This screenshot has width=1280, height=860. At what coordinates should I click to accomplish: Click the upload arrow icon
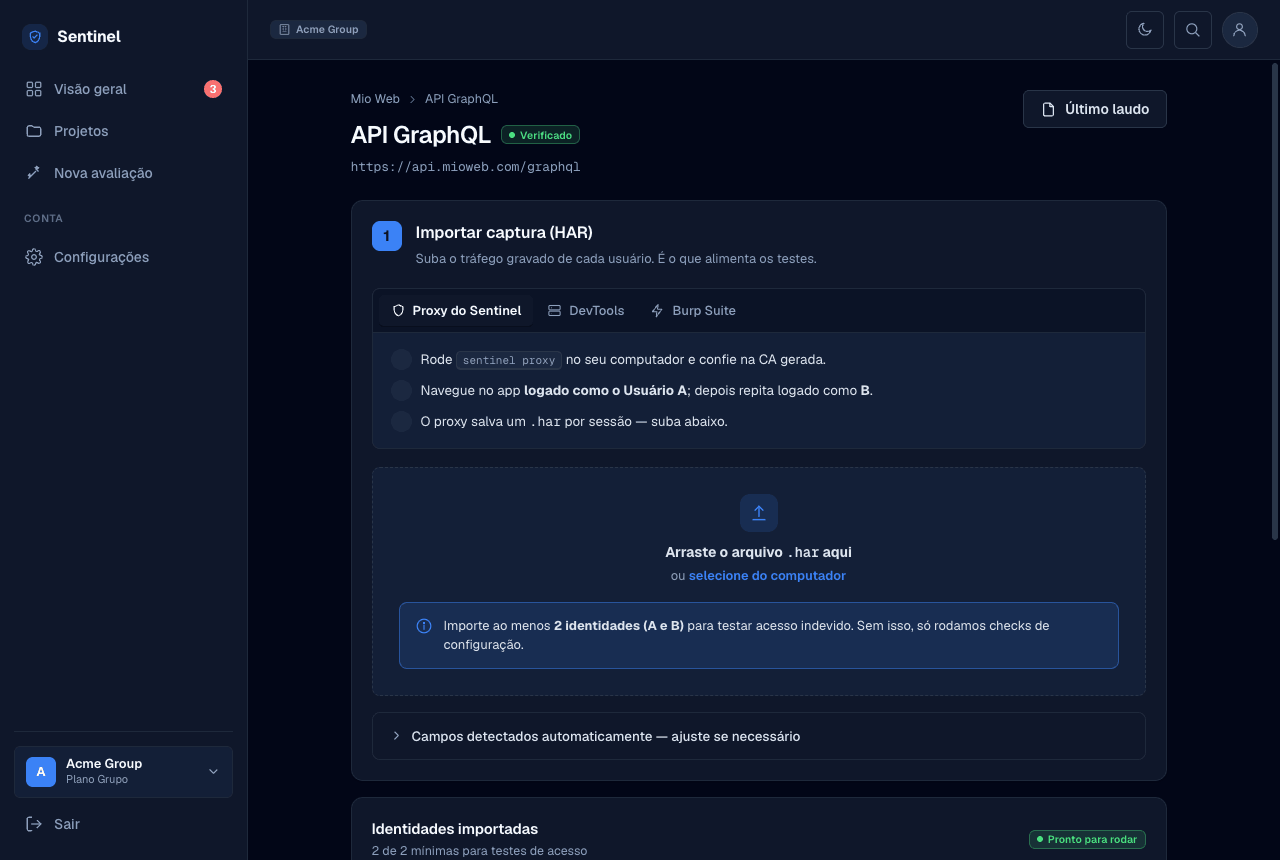pos(759,513)
